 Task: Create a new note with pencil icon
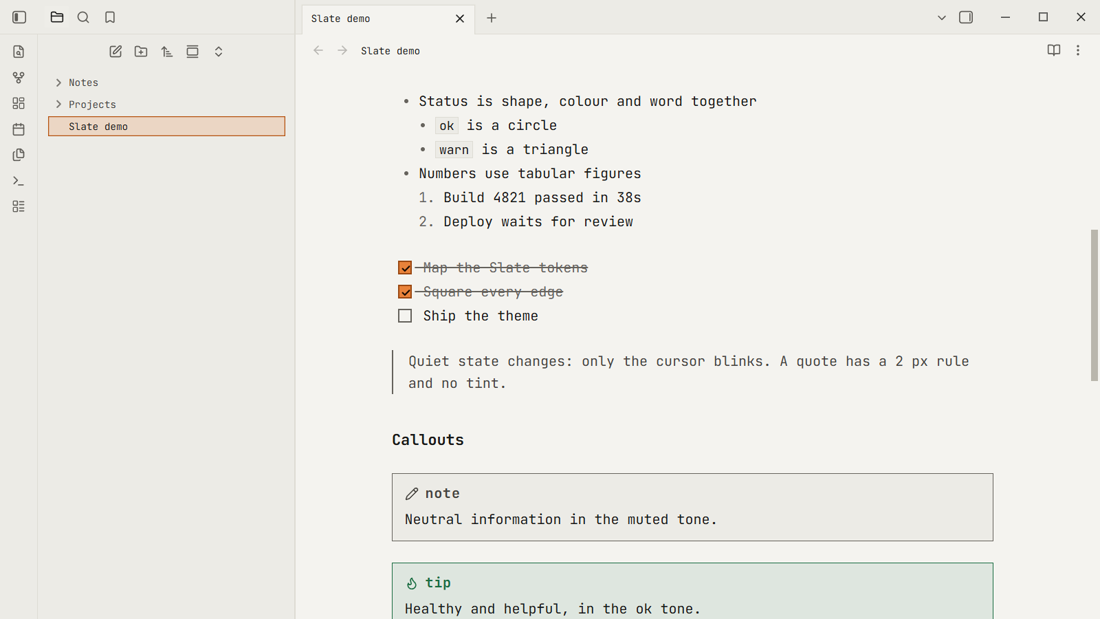tap(116, 51)
